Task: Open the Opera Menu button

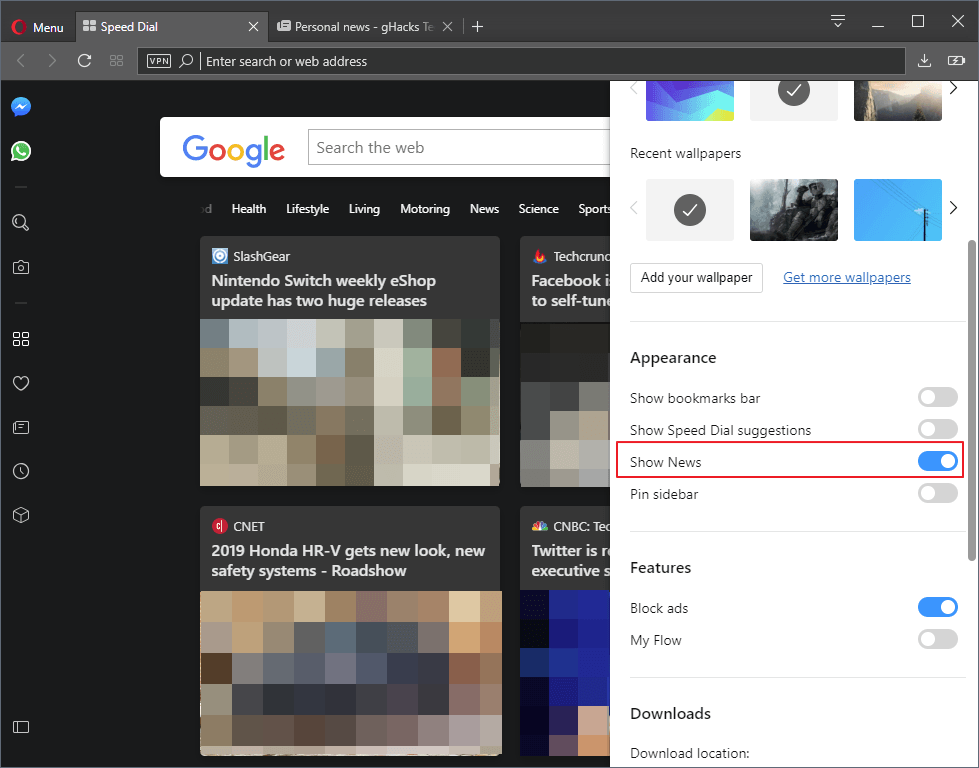Action: coord(37,27)
